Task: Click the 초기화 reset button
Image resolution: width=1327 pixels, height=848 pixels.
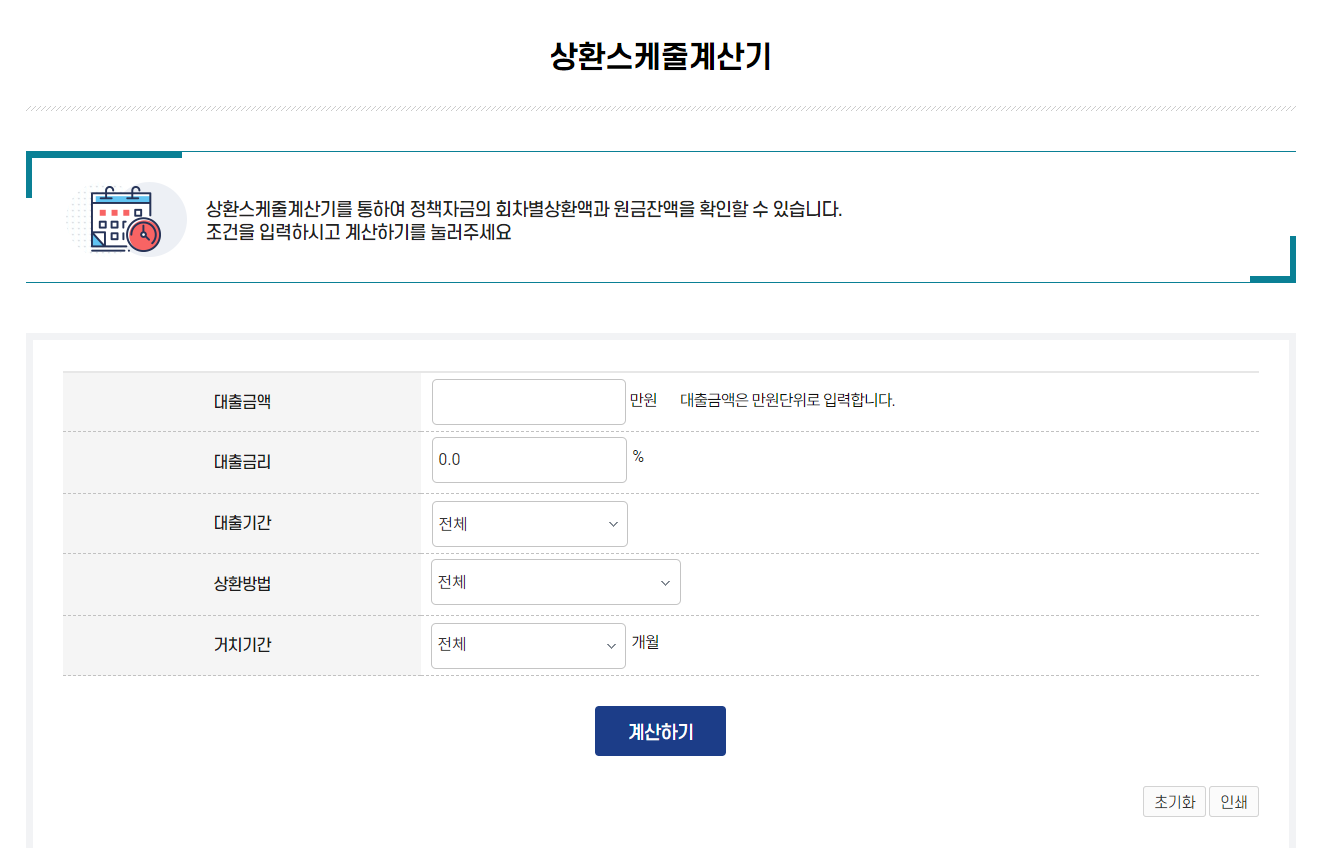Action: (1174, 801)
